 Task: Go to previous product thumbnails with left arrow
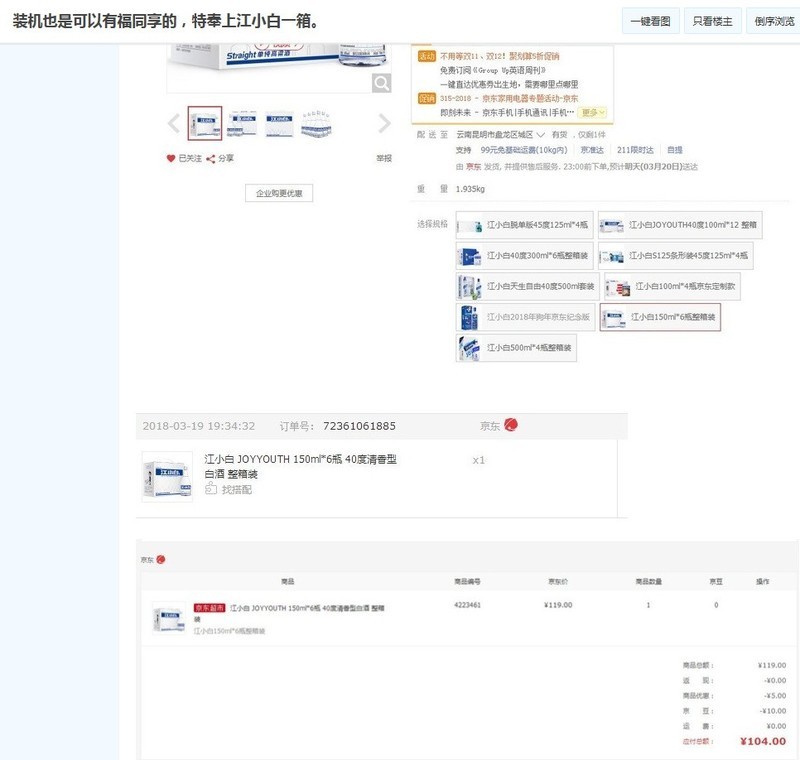coord(174,123)
